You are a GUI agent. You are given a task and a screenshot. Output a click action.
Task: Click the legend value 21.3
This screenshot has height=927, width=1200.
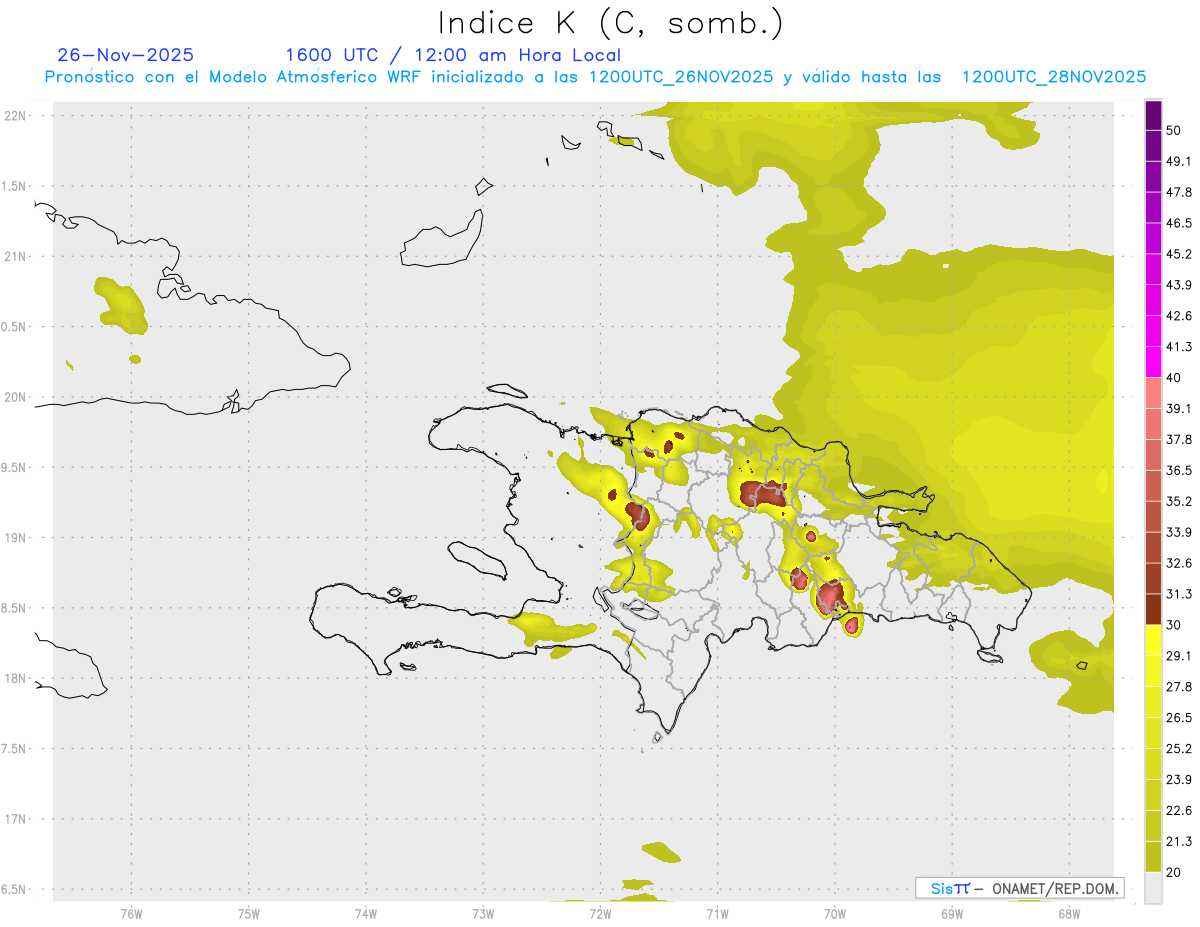click(1179, 842)
